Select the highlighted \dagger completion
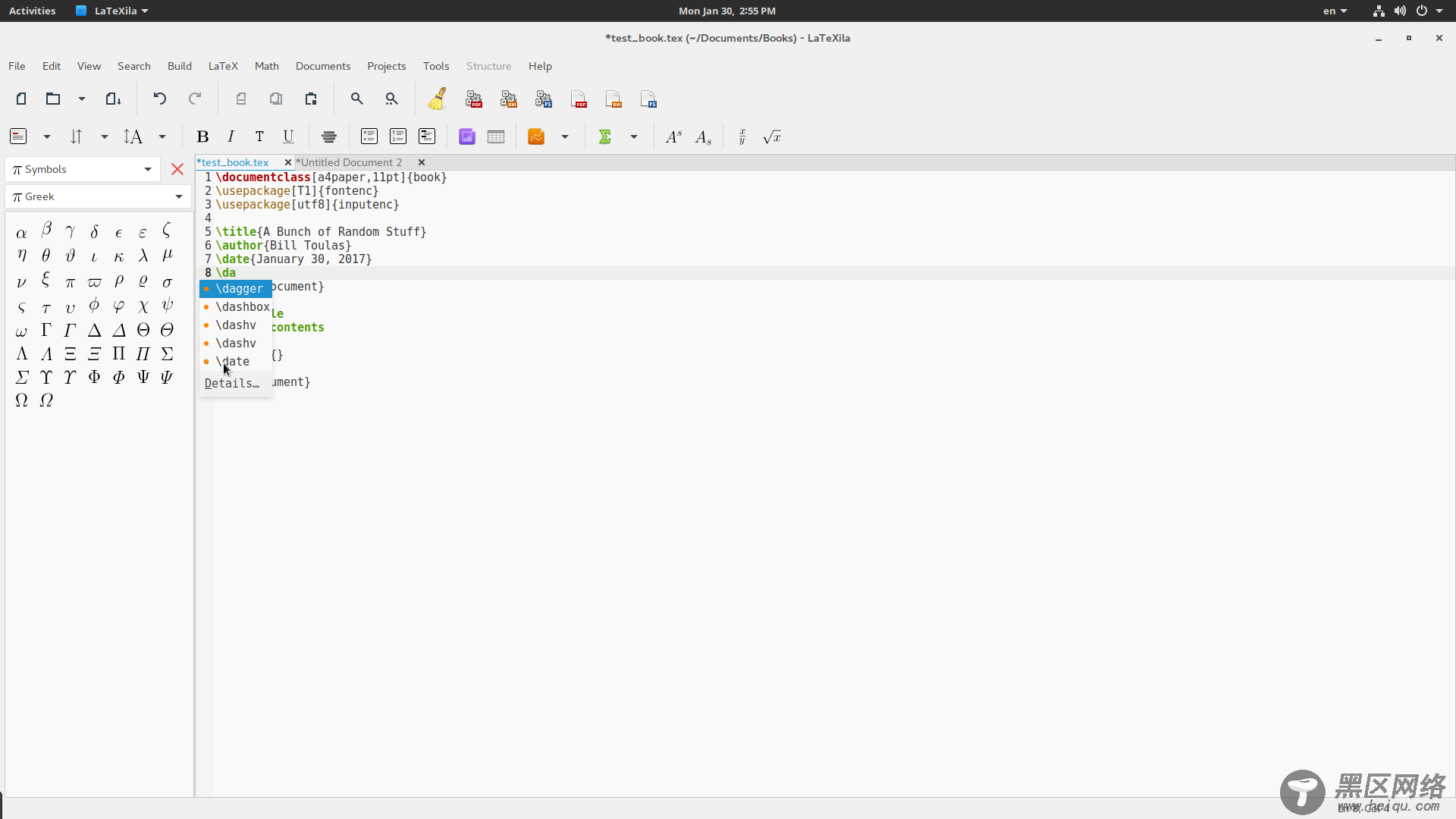Viewport: 1456px width, 819px height. (236, 288)
